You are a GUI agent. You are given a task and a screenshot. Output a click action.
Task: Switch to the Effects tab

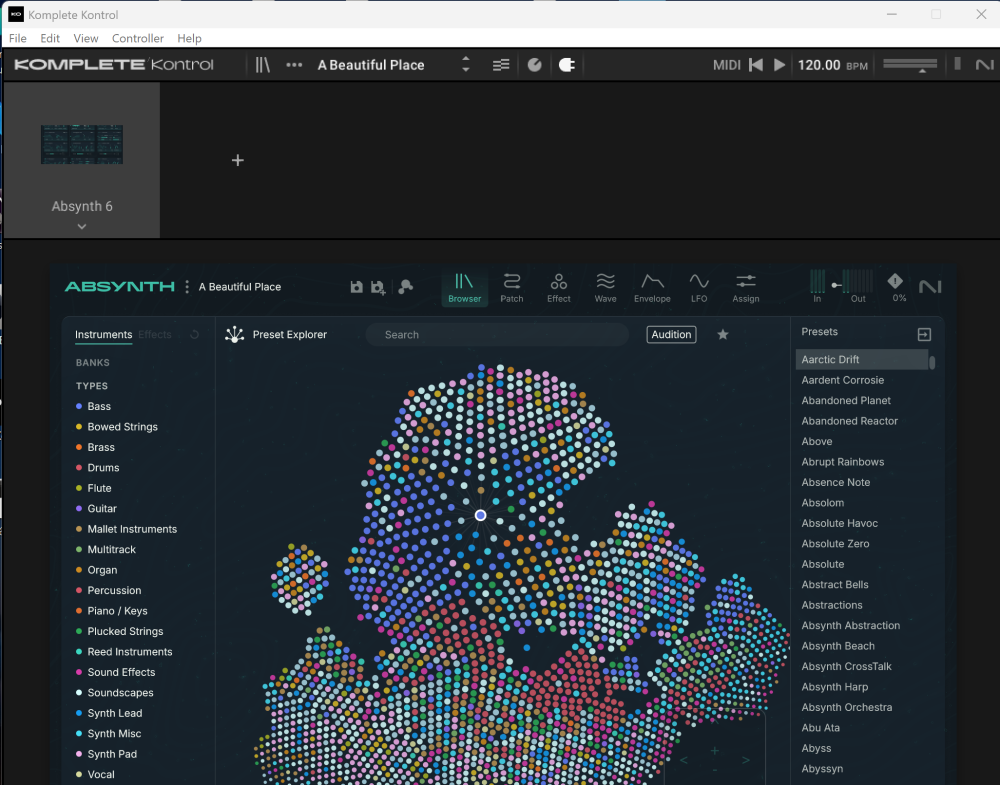click(x=155, y=335)
